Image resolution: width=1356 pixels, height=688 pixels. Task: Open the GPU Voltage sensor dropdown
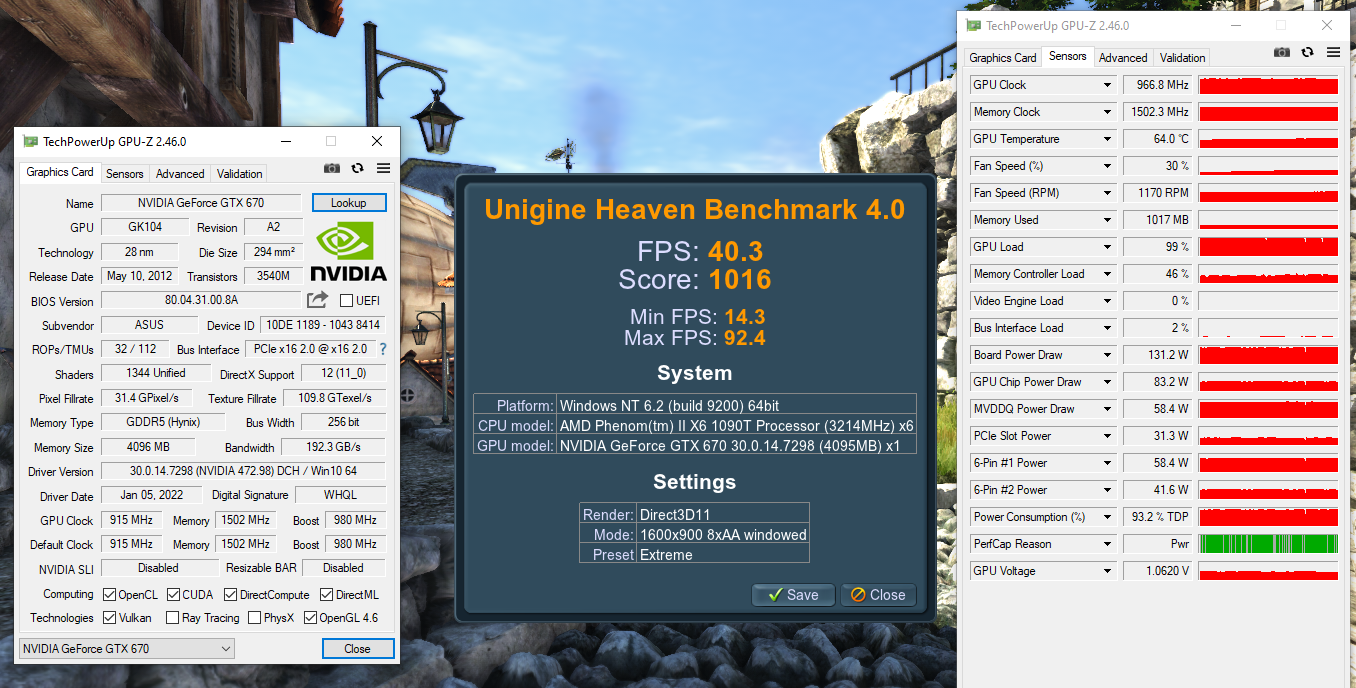(1107, 571)
